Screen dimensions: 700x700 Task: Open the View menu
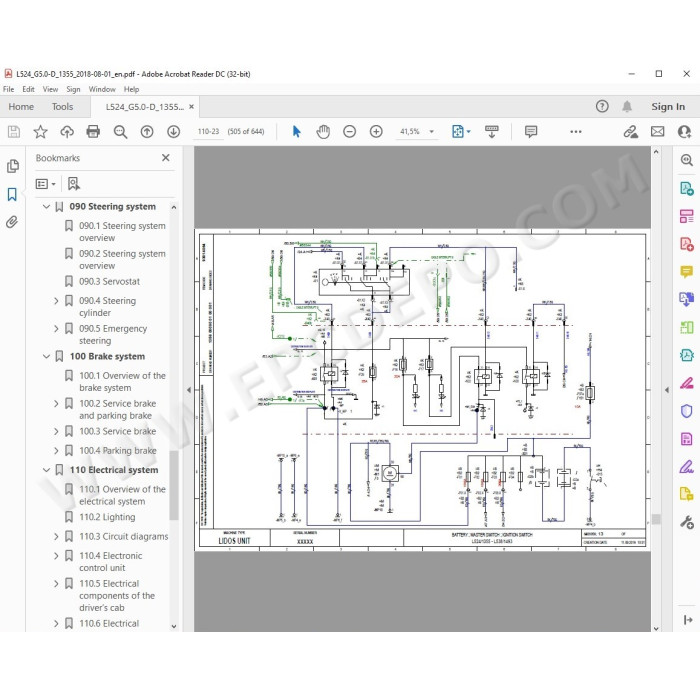click(50, 89)
